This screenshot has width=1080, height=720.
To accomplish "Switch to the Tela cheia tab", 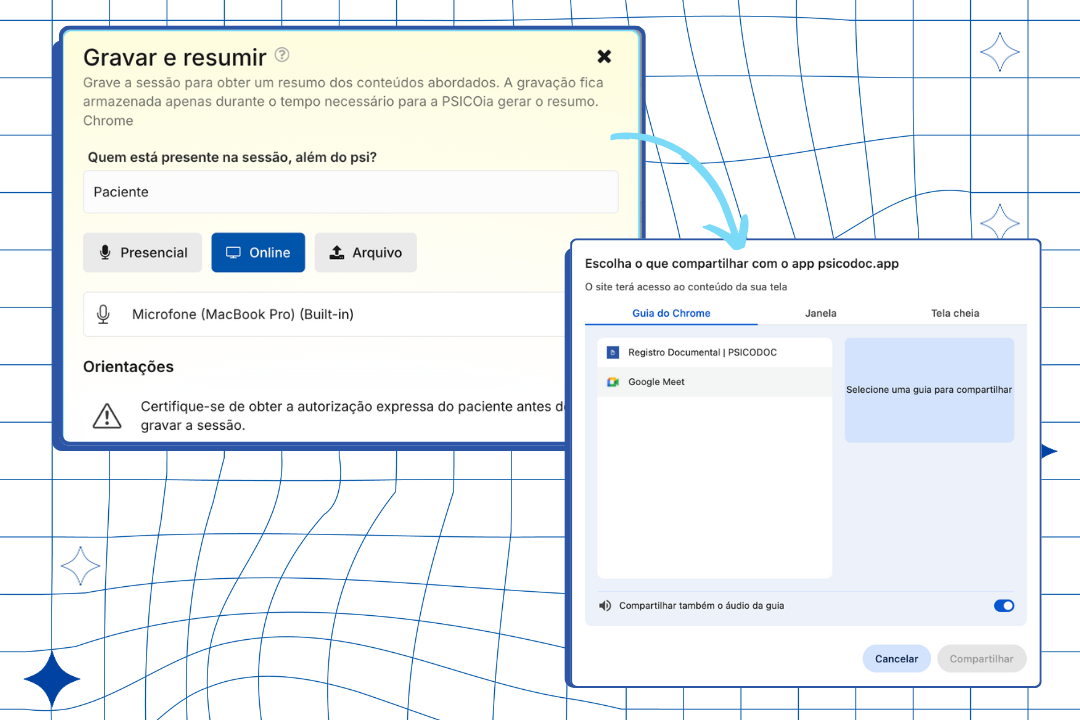I will click(x=955, y=313).
